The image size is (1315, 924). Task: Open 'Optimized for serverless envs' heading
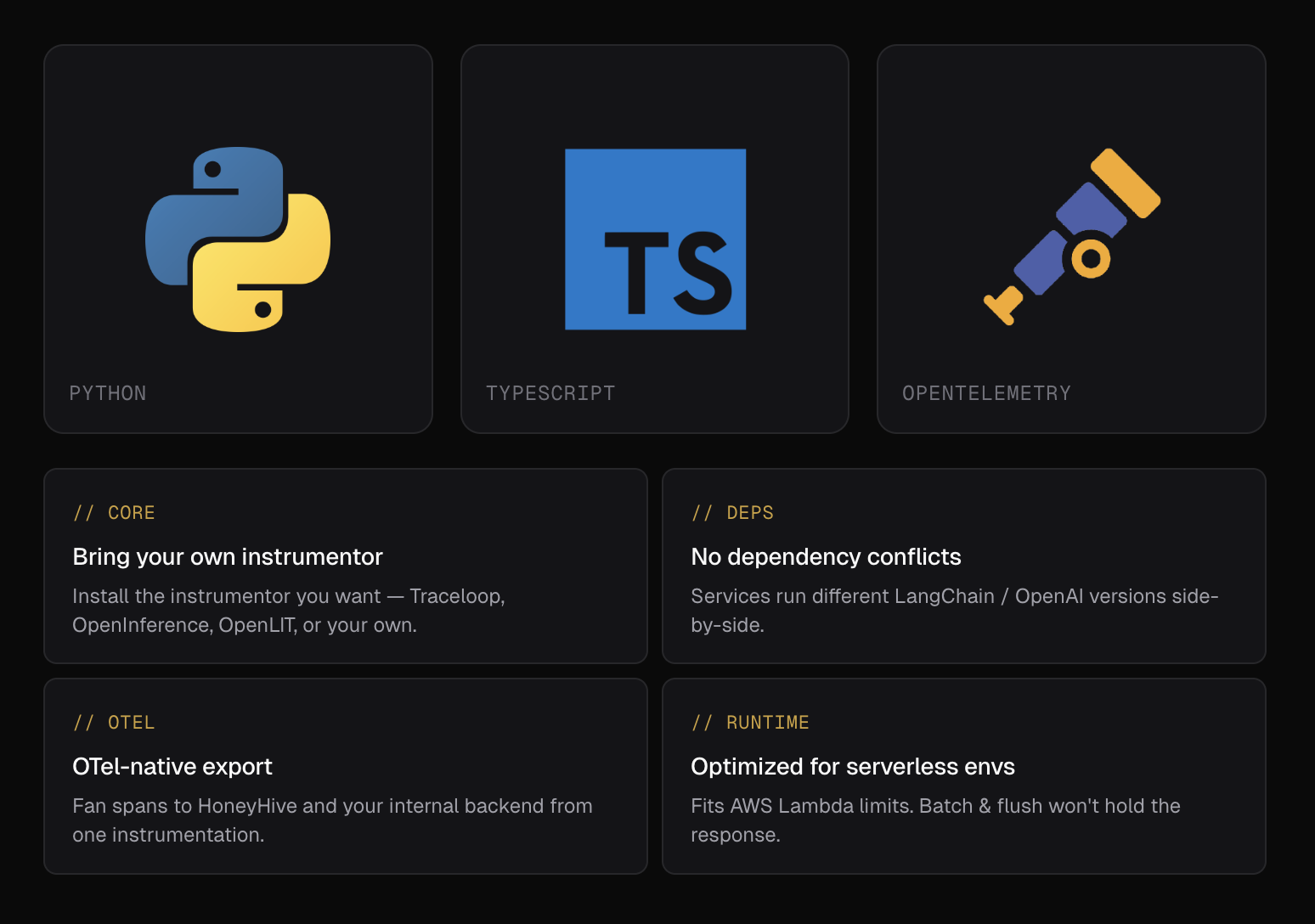click(853, 767)
